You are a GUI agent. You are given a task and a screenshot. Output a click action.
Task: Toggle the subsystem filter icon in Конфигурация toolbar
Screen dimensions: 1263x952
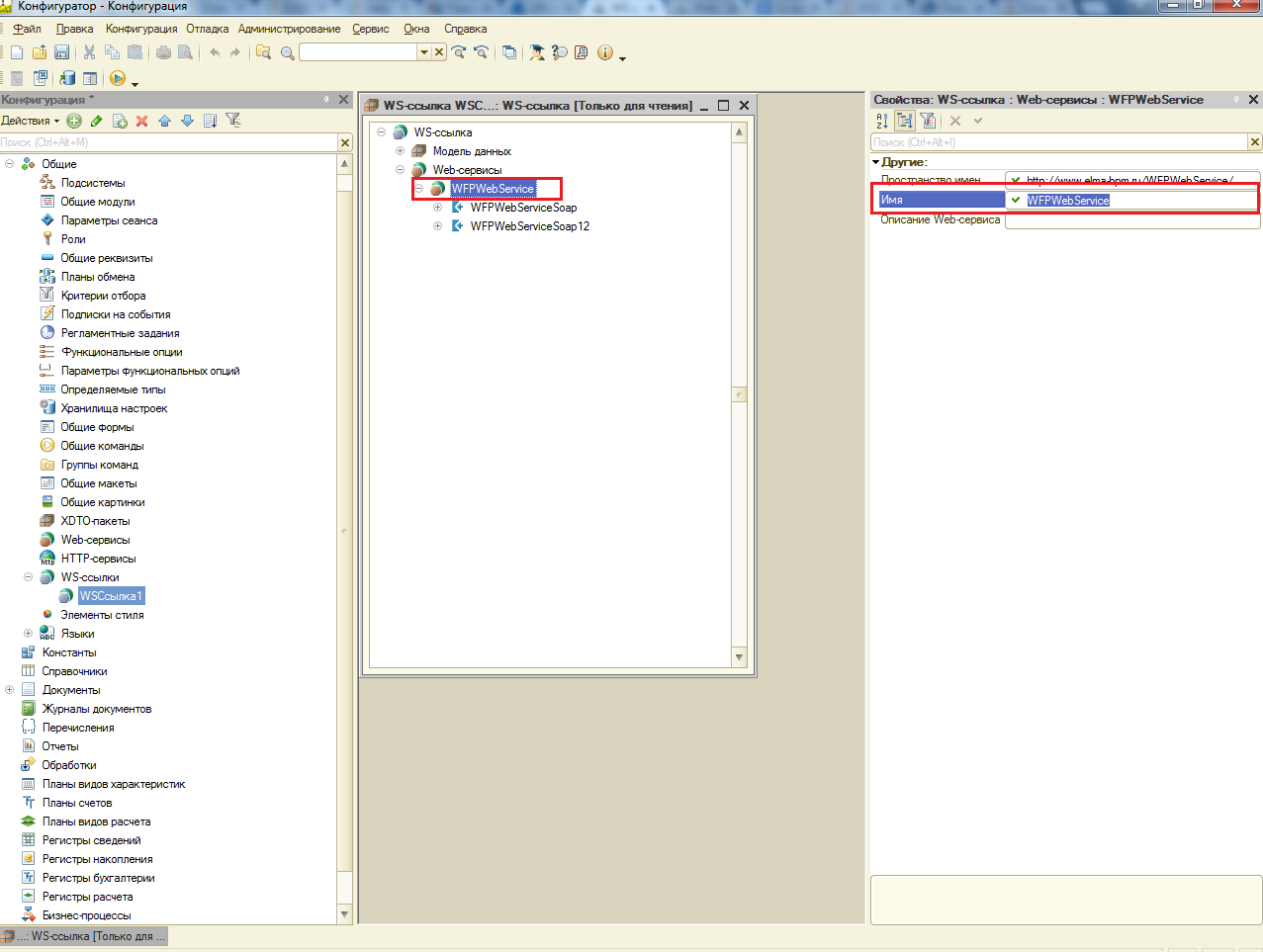(x=233, y=121)
